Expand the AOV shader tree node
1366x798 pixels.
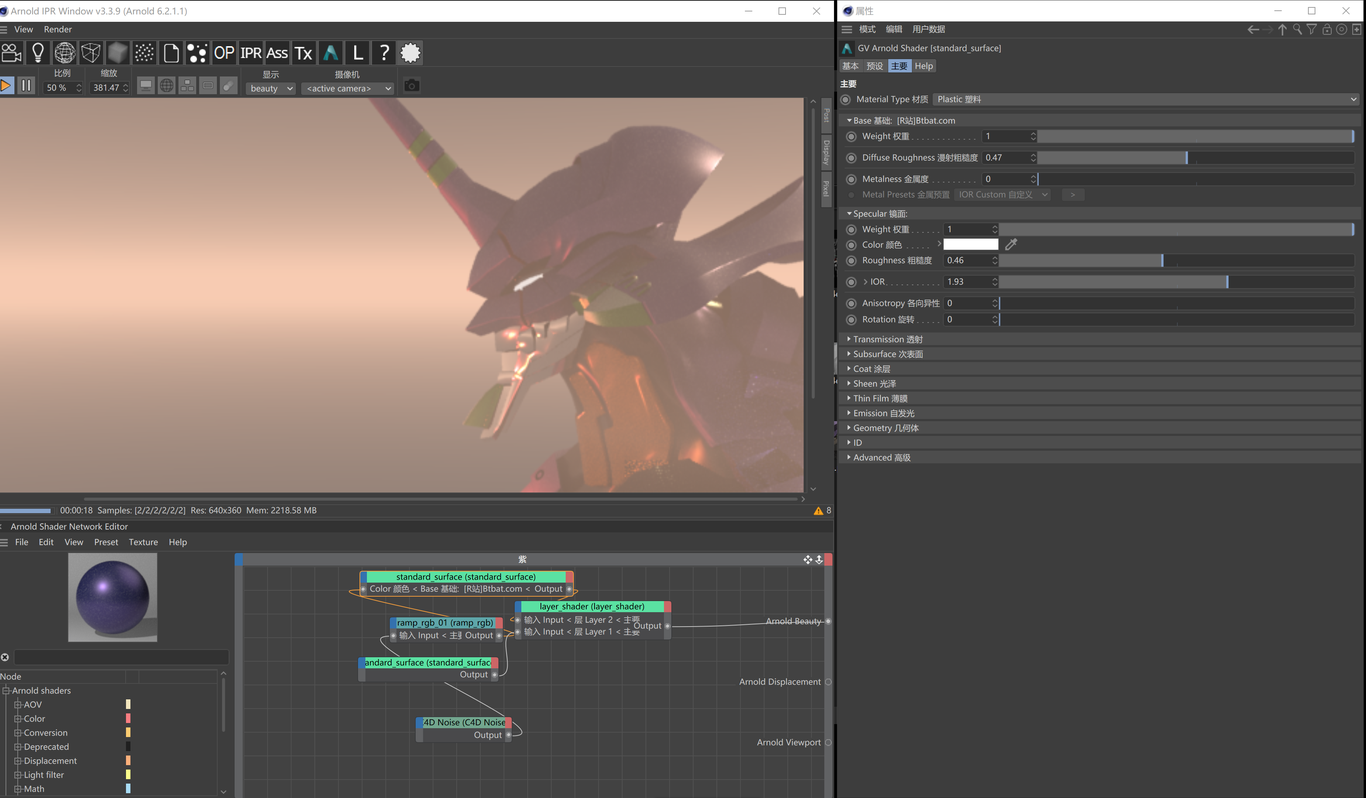coord(17,705)
